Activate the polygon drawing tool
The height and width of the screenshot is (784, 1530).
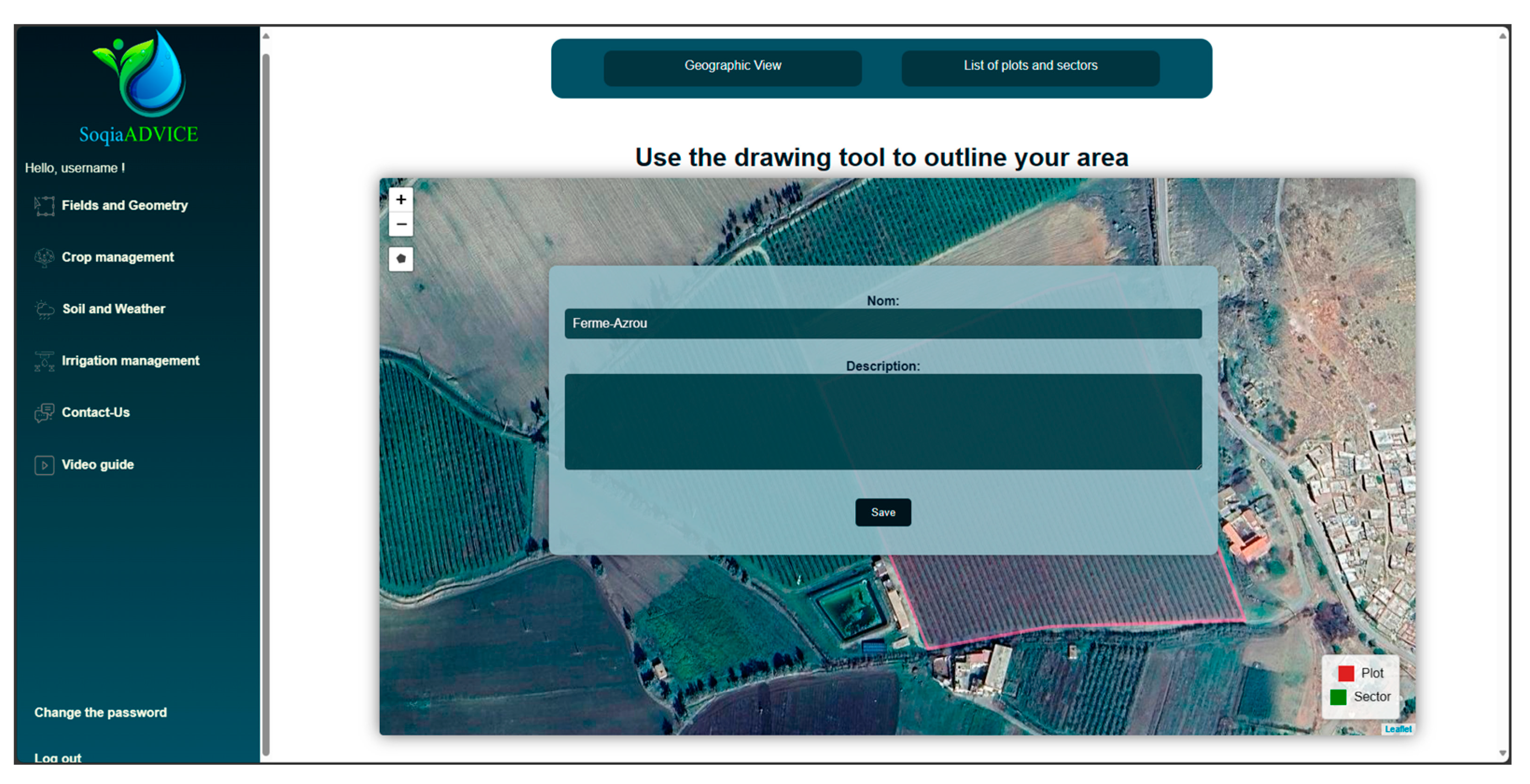(401, 259)
